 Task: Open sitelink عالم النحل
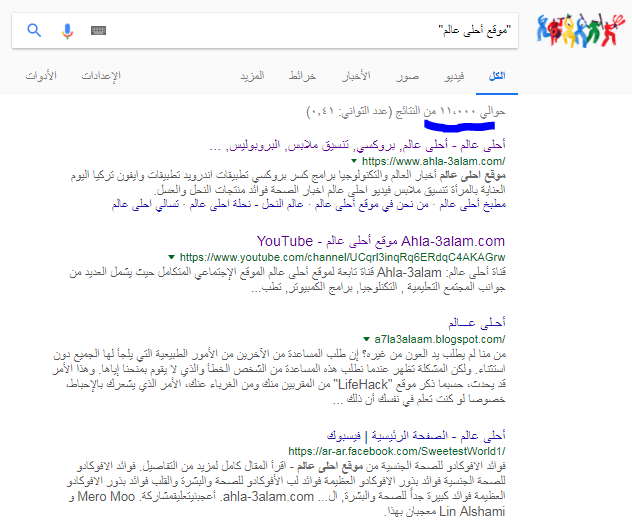tap(283, 205)
